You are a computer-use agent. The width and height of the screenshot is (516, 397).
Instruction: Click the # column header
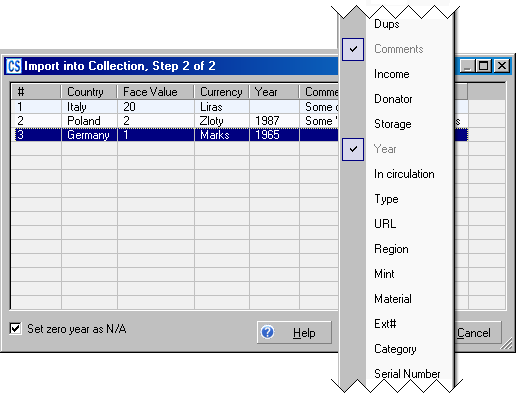(x=36, y=92)
